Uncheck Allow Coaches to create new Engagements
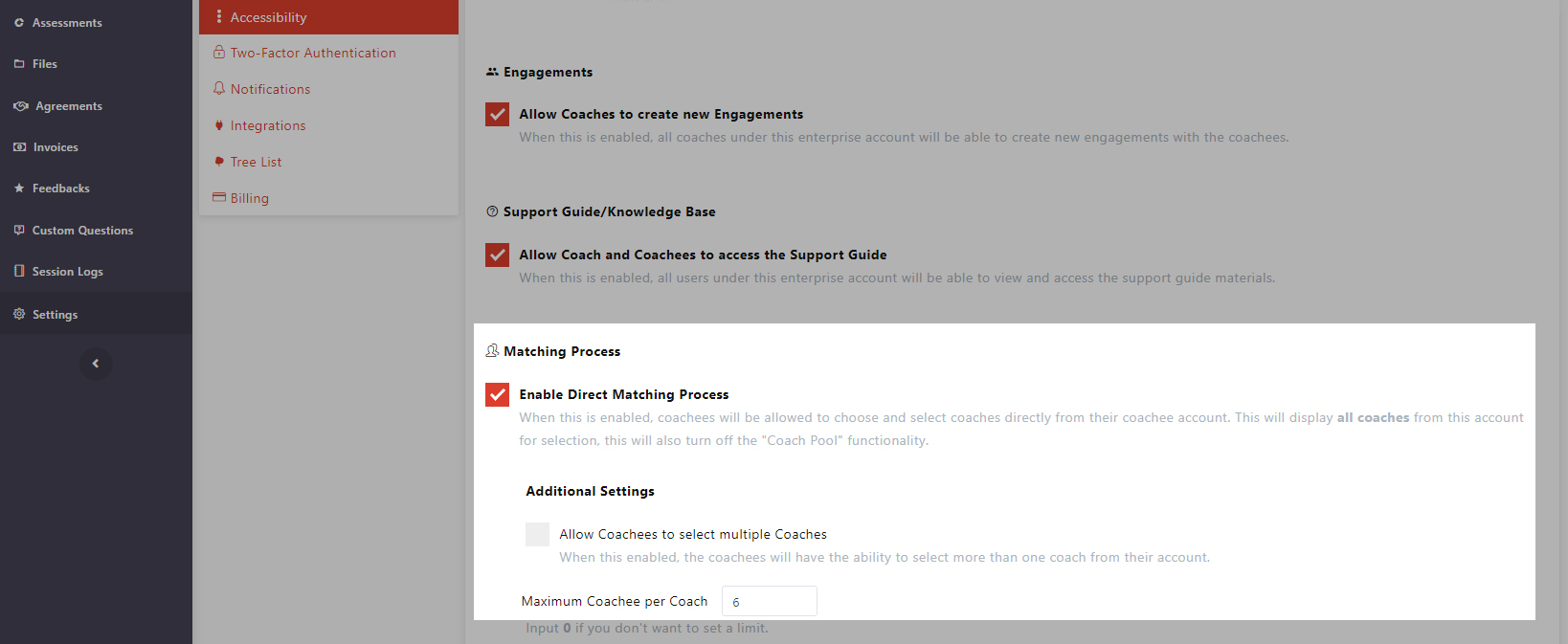This screenshot has height=644, width=1568. pyautogui.click(x=498, y=115)
